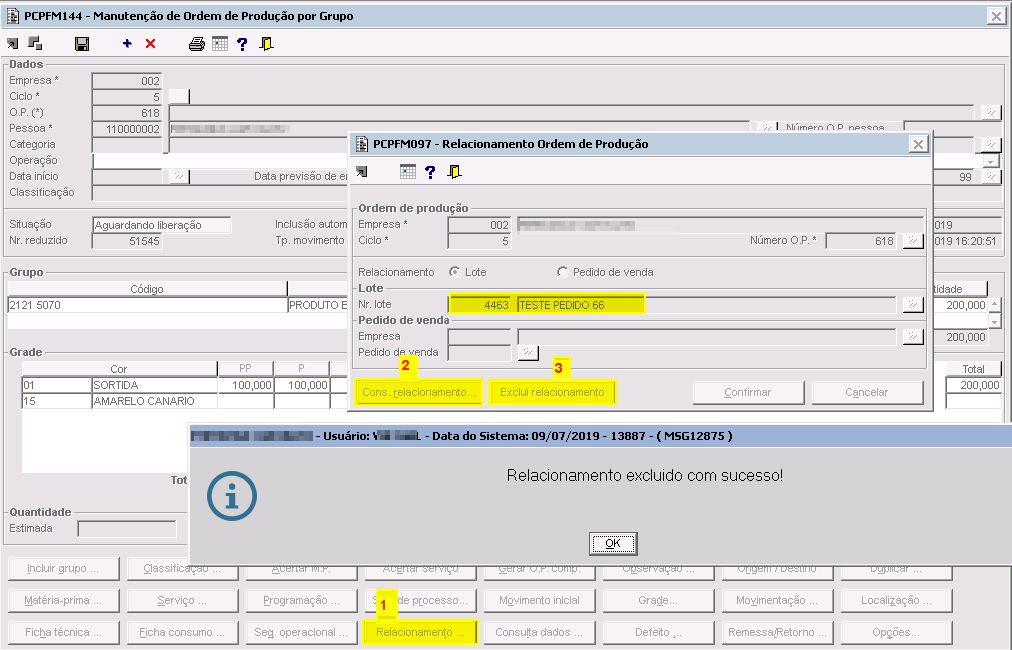Click the Movimento inicial button
This screenshot has width=1012, height=650.
tap(539, 600)
